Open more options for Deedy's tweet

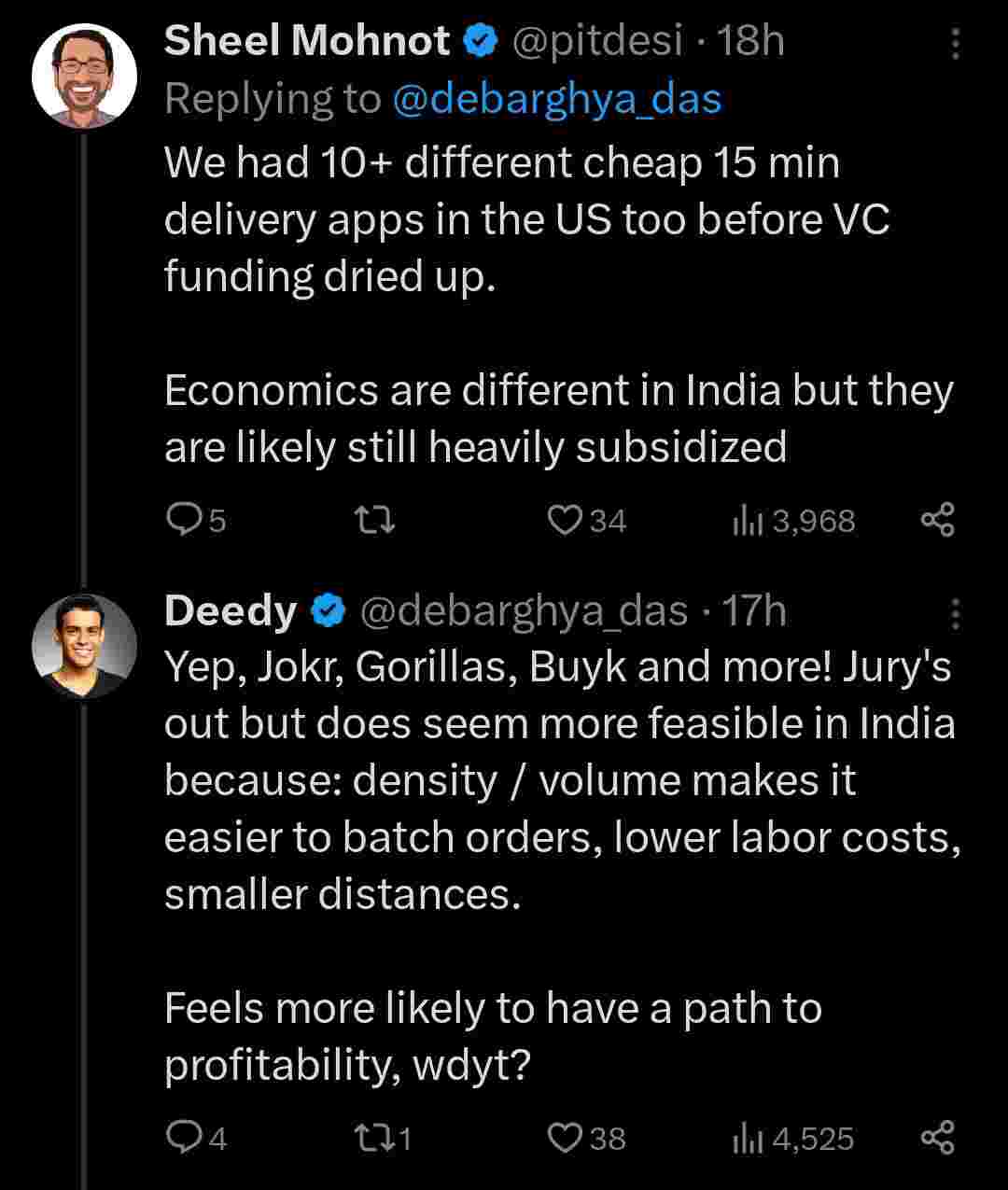point(955,614)
